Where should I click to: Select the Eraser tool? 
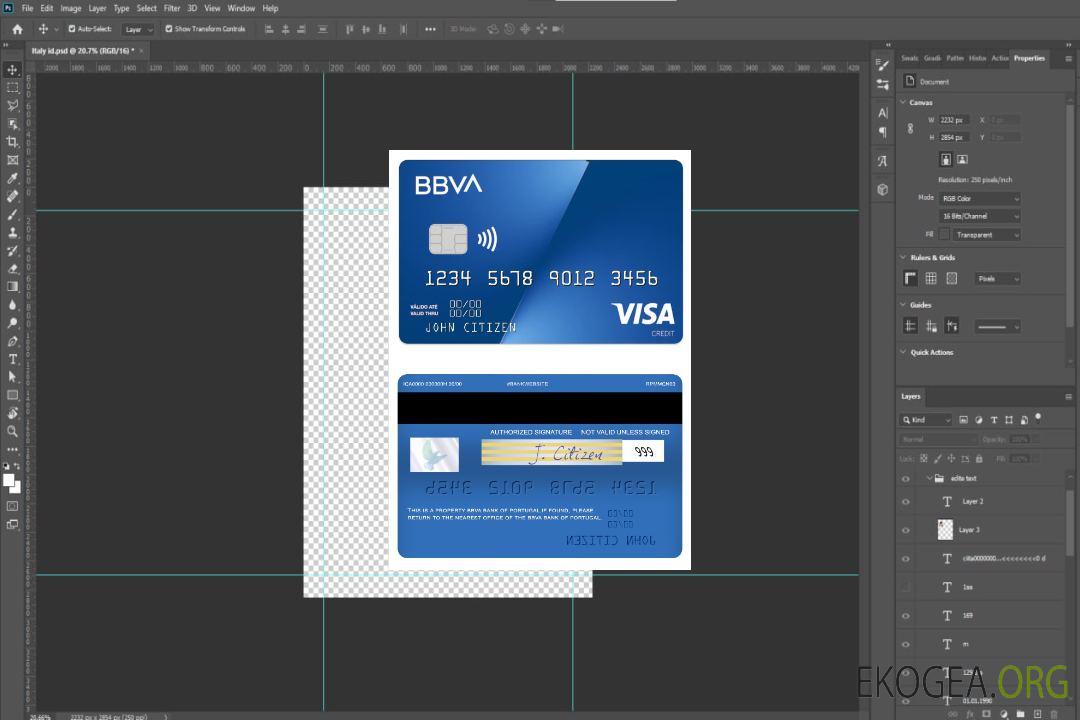pyautogui.click(x=12, y=268)
